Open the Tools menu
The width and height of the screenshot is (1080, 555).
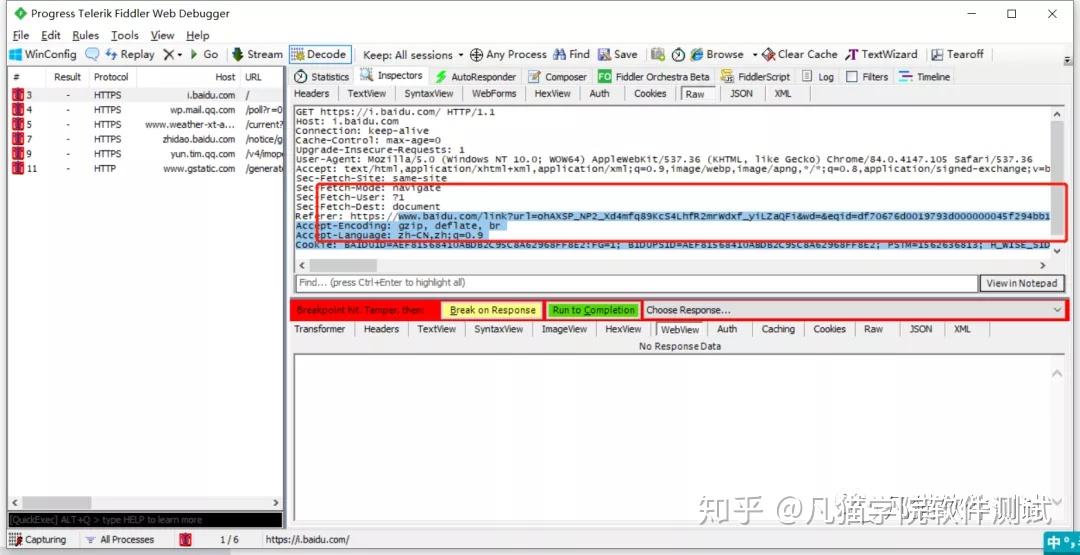point(125,35)
